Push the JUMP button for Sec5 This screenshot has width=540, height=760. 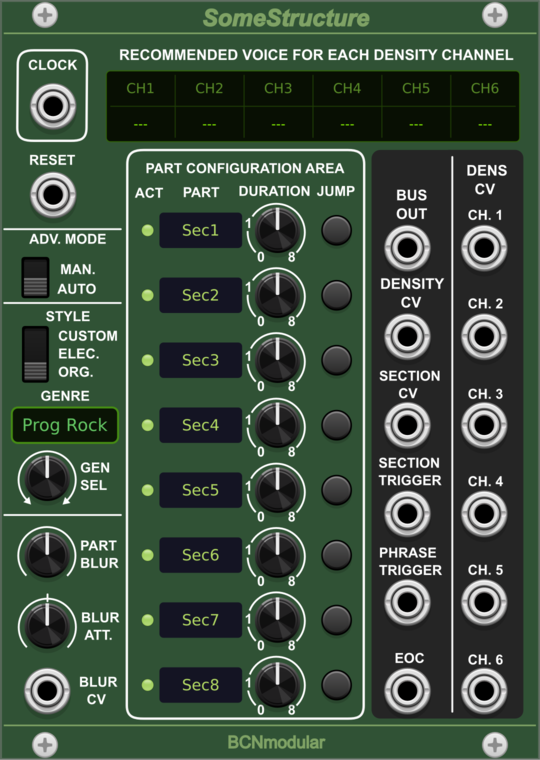click(x=336, y=490)
